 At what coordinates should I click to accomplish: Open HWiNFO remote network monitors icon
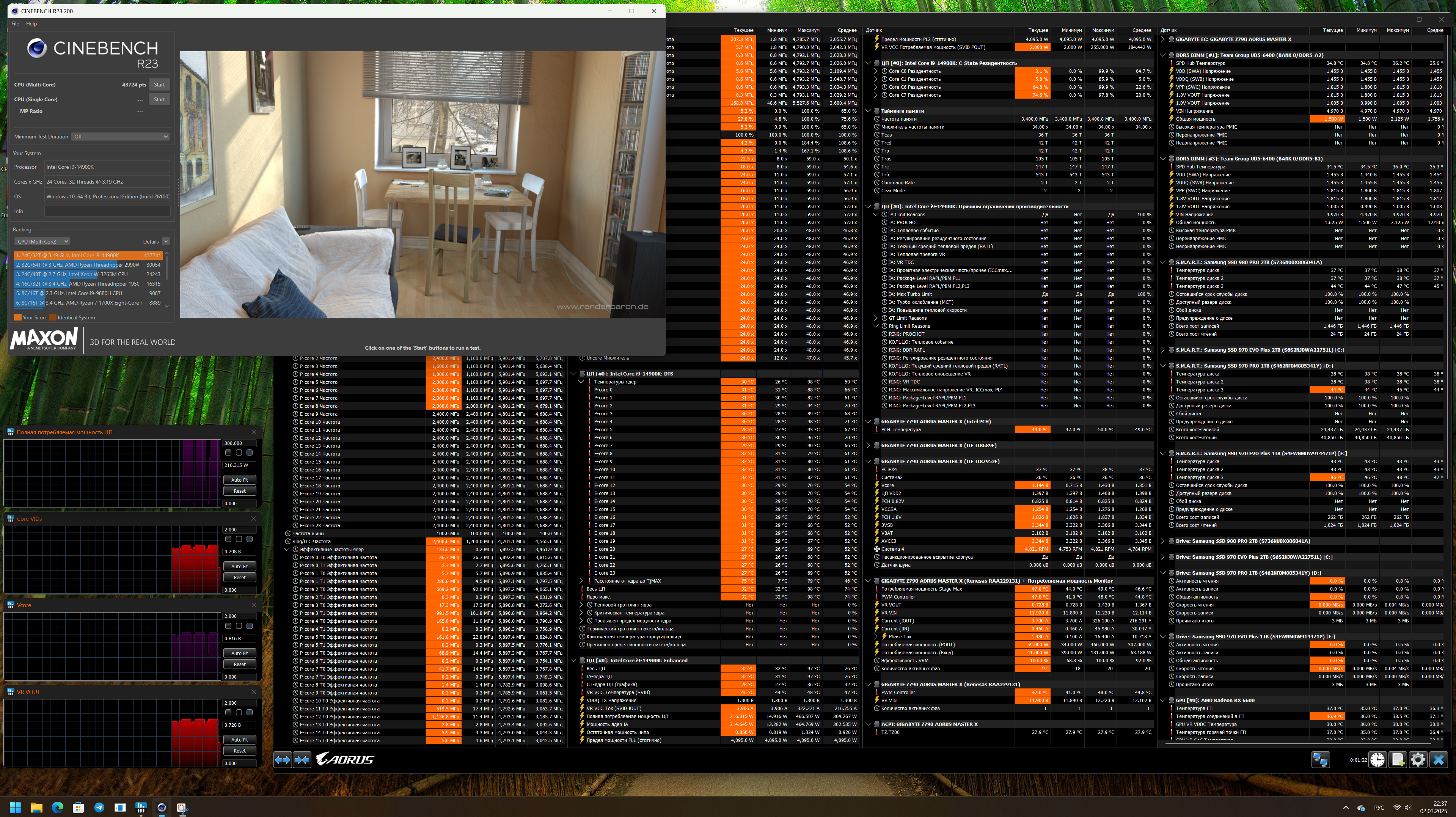1320,760
